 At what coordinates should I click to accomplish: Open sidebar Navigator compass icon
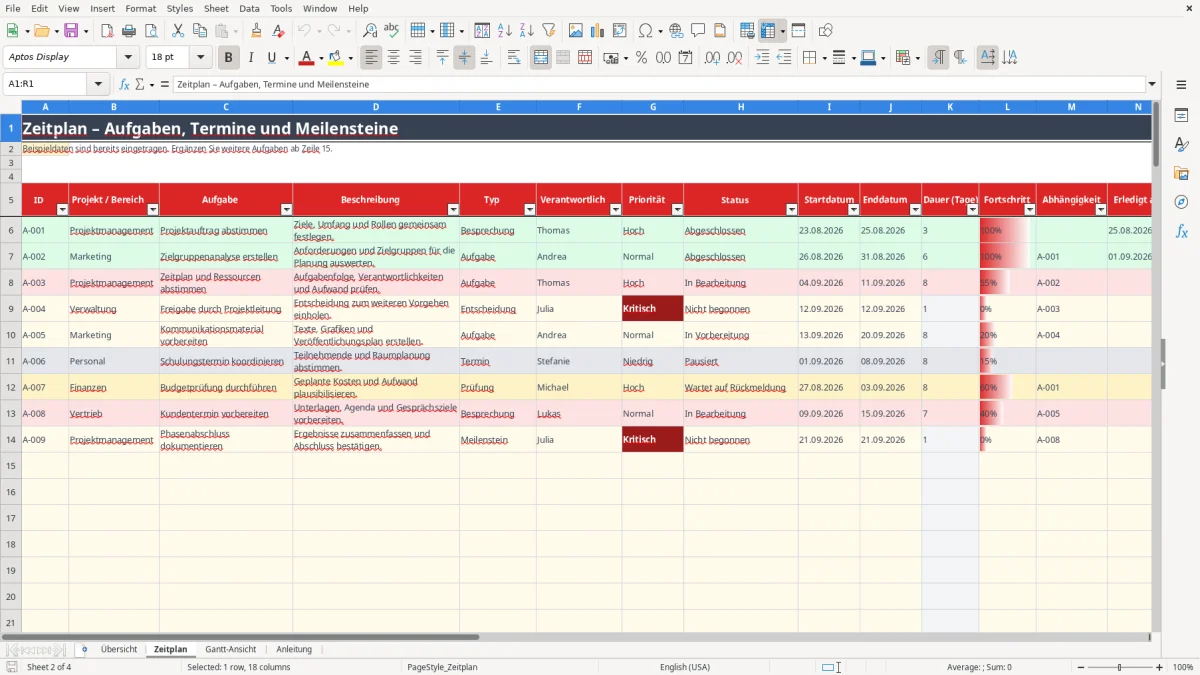(1181, 202)
